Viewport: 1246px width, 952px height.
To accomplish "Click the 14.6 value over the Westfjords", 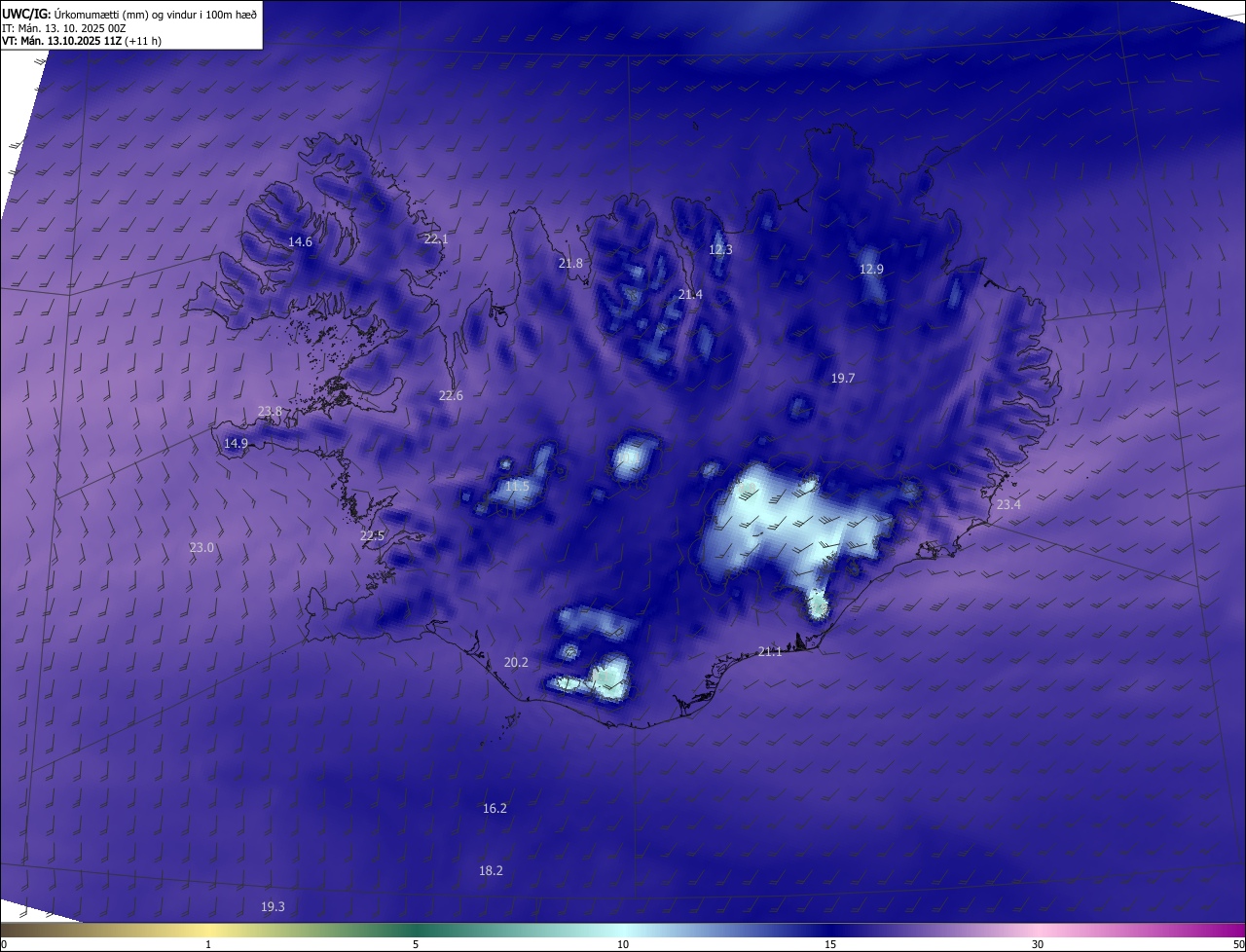I will 300,241.
